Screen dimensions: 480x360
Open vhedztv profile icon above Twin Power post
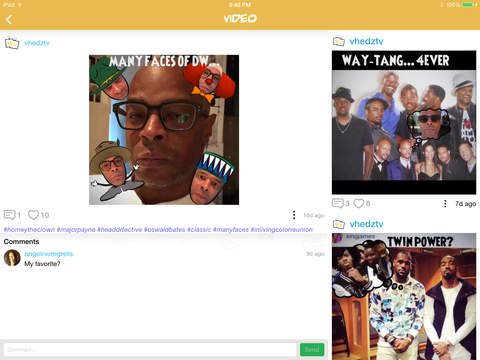(339, 224)
